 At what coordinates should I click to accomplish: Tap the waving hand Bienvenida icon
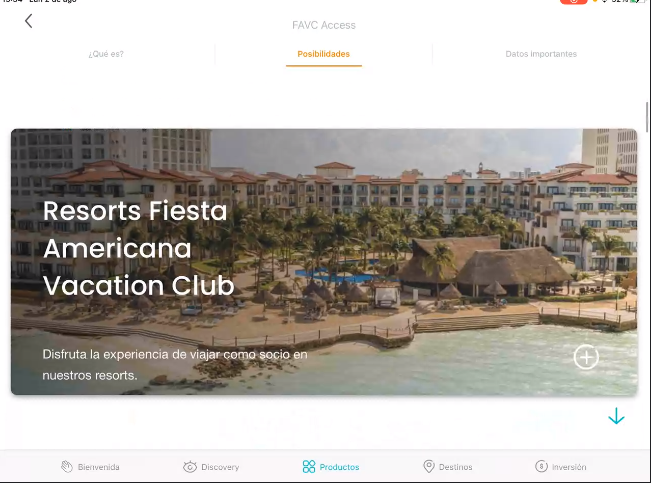coord(67,467)
